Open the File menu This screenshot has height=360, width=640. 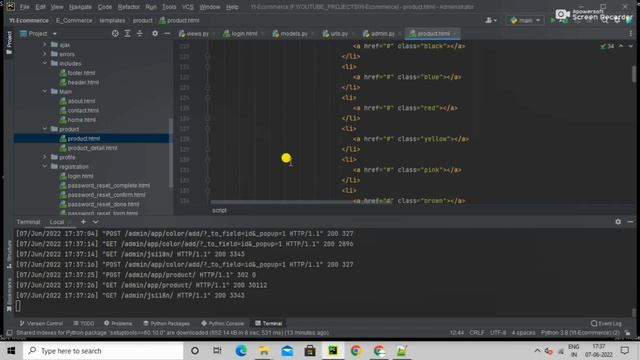pos(24,7)
